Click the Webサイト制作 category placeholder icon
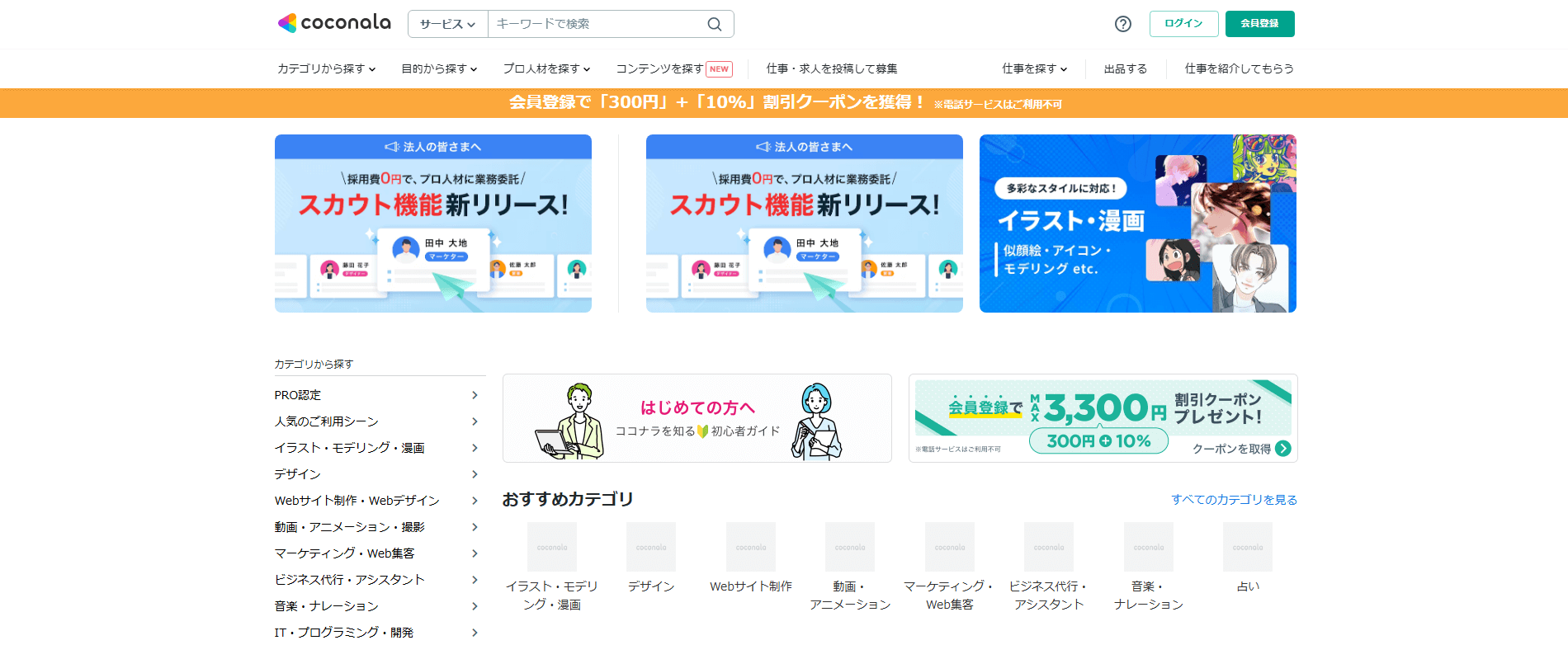The height and width of the screenshot is (645, 1568). click(x=751, y=547)
